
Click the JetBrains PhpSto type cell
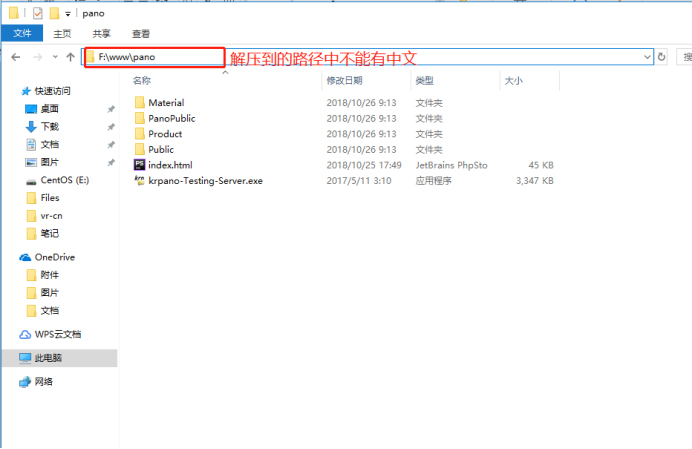[451, 165]
